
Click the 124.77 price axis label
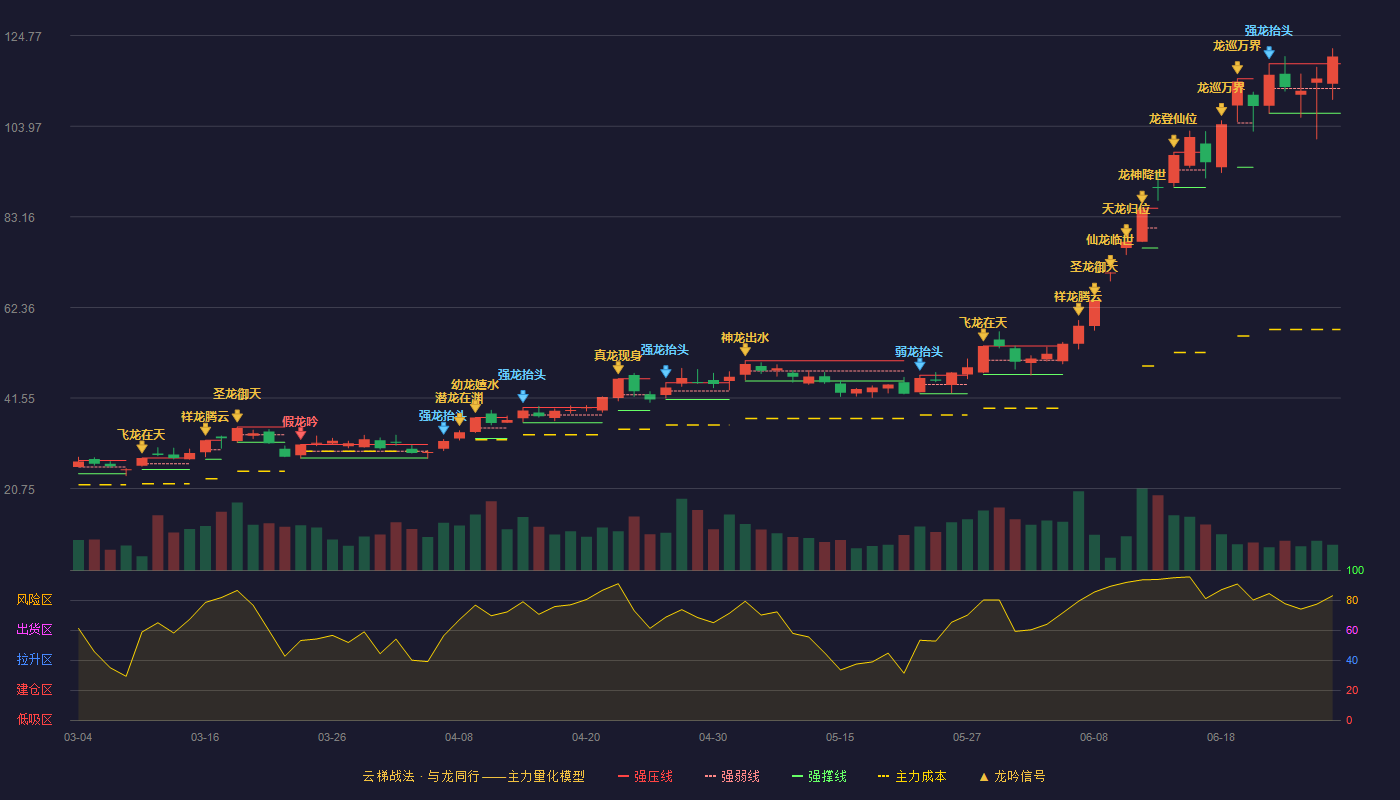[23, 36]
